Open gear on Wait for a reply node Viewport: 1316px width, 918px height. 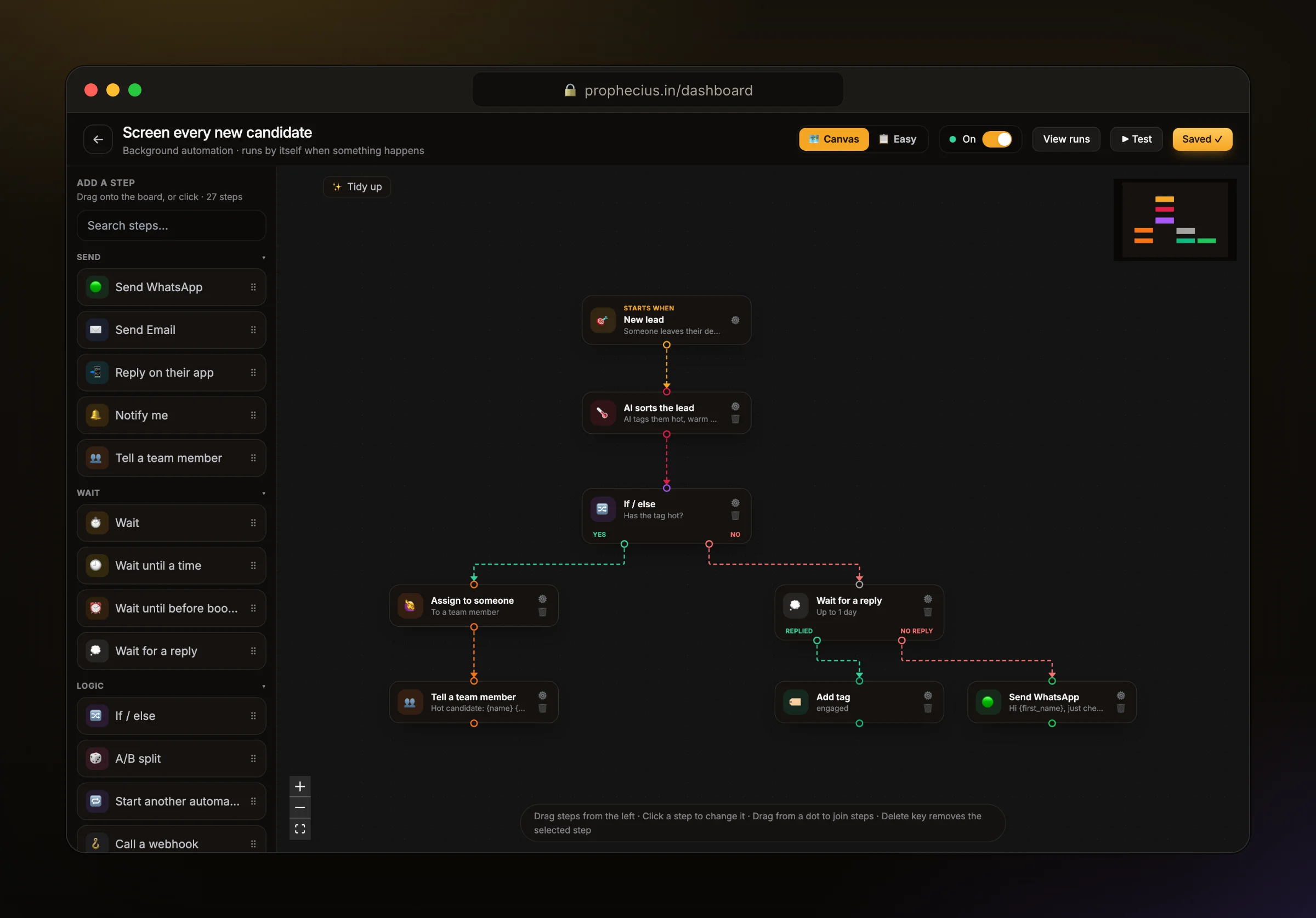[x=928, y=599]
